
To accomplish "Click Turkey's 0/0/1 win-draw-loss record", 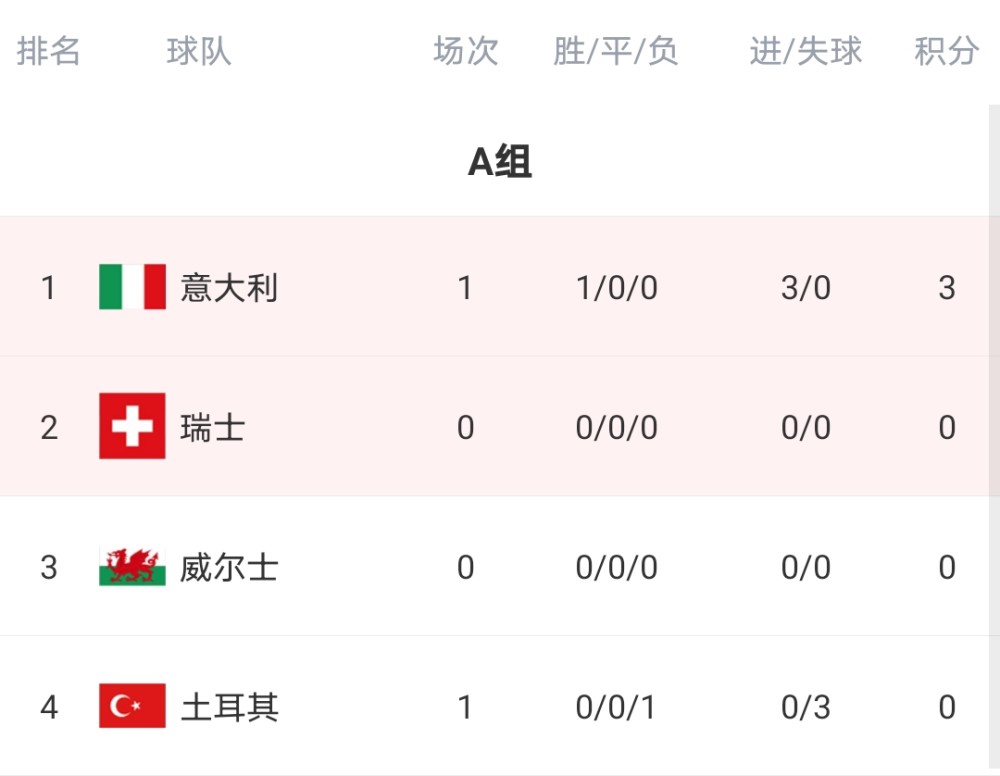I will coord(615,707).
